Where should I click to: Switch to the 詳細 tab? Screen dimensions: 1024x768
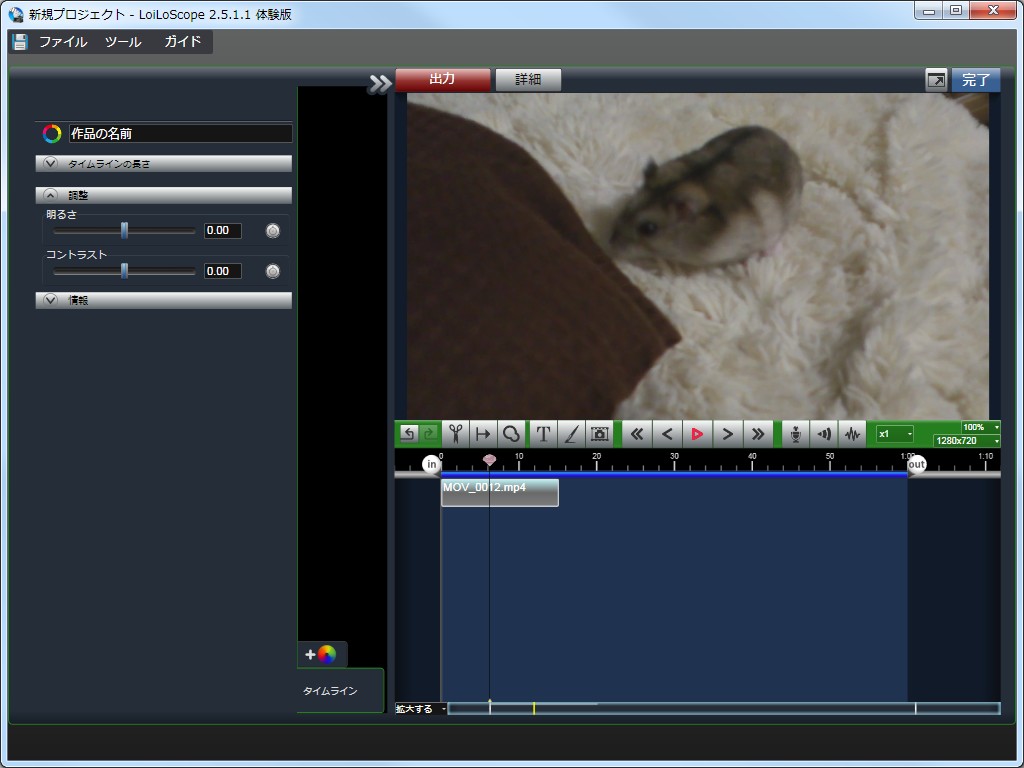[528, 80]
